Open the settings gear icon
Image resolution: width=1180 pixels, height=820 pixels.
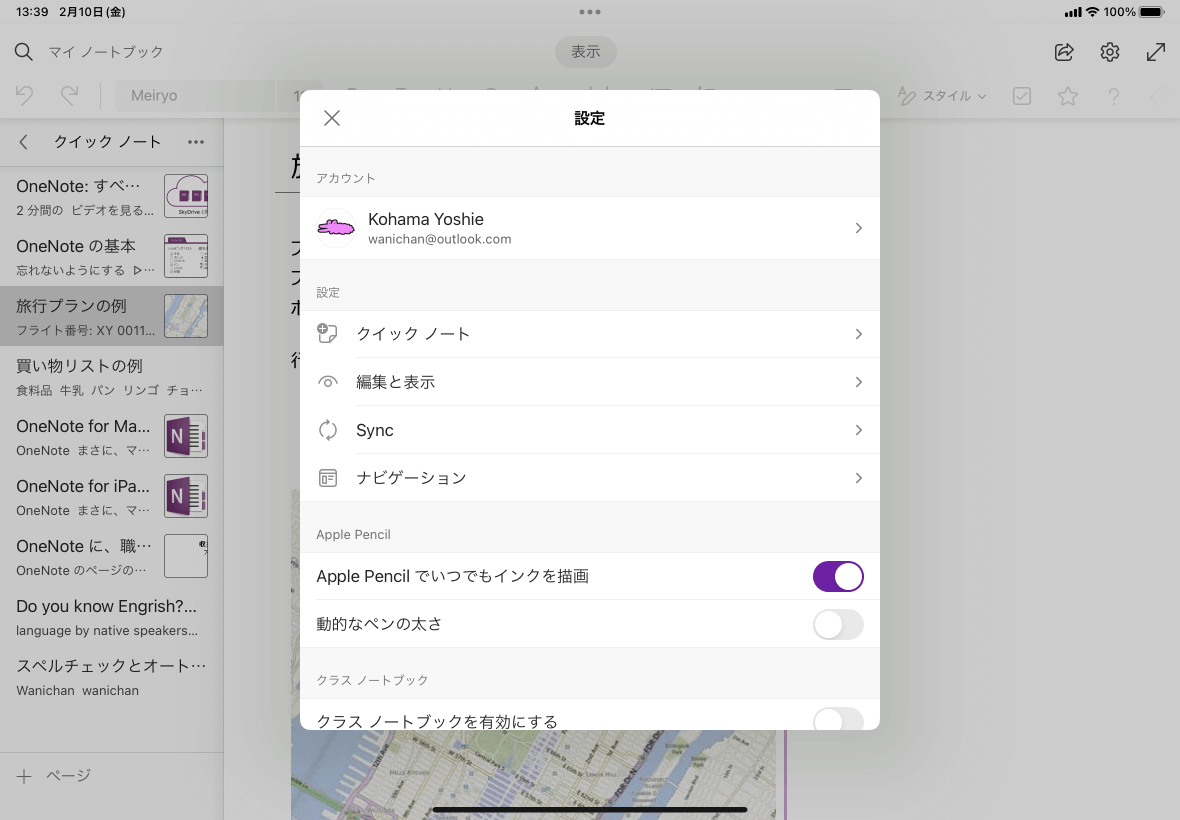coord(1110,52)
